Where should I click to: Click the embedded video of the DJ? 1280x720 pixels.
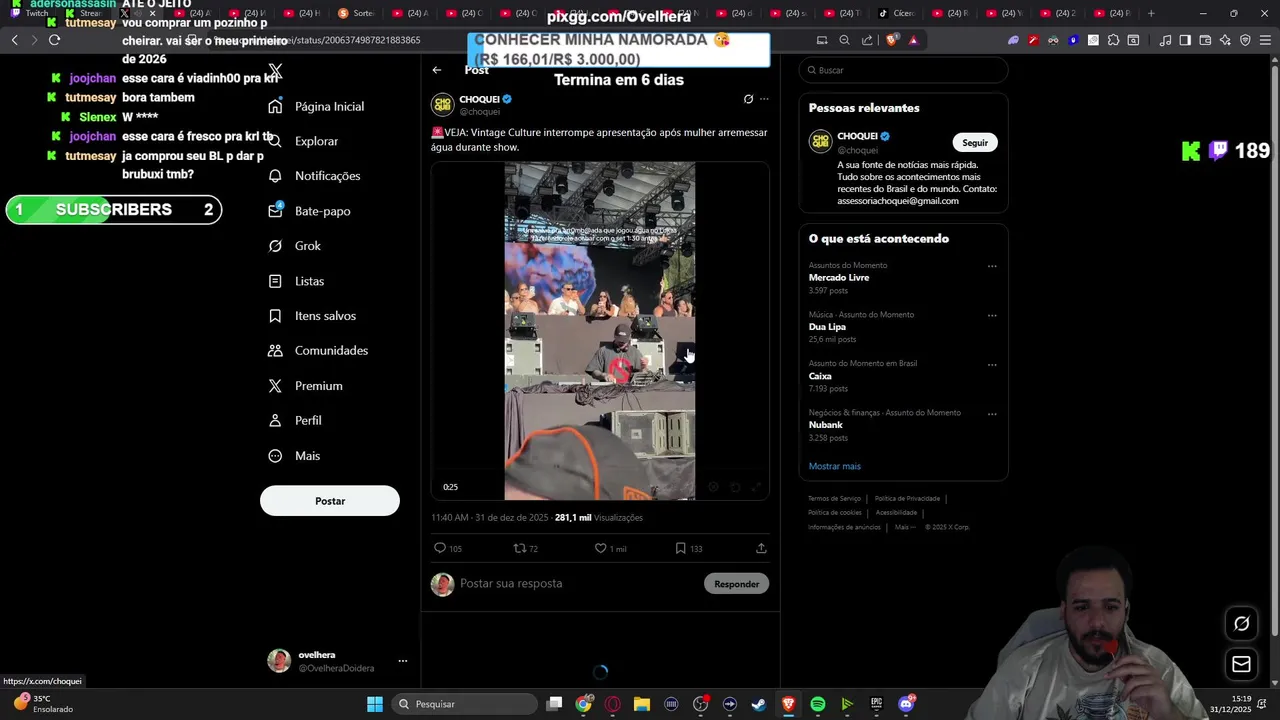tap(600, 330)
